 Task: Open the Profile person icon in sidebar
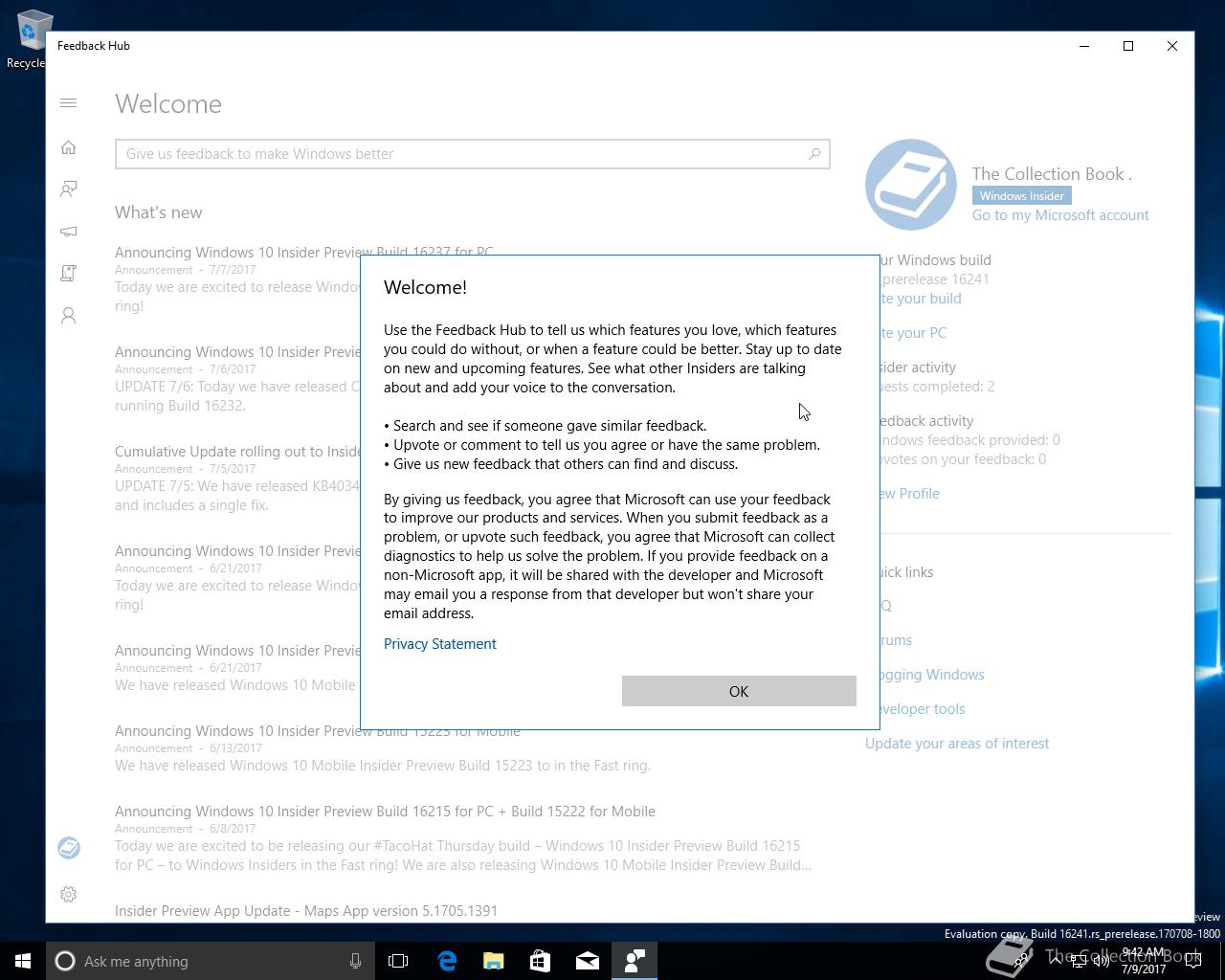pyautogui.click(x=68, y=316)
